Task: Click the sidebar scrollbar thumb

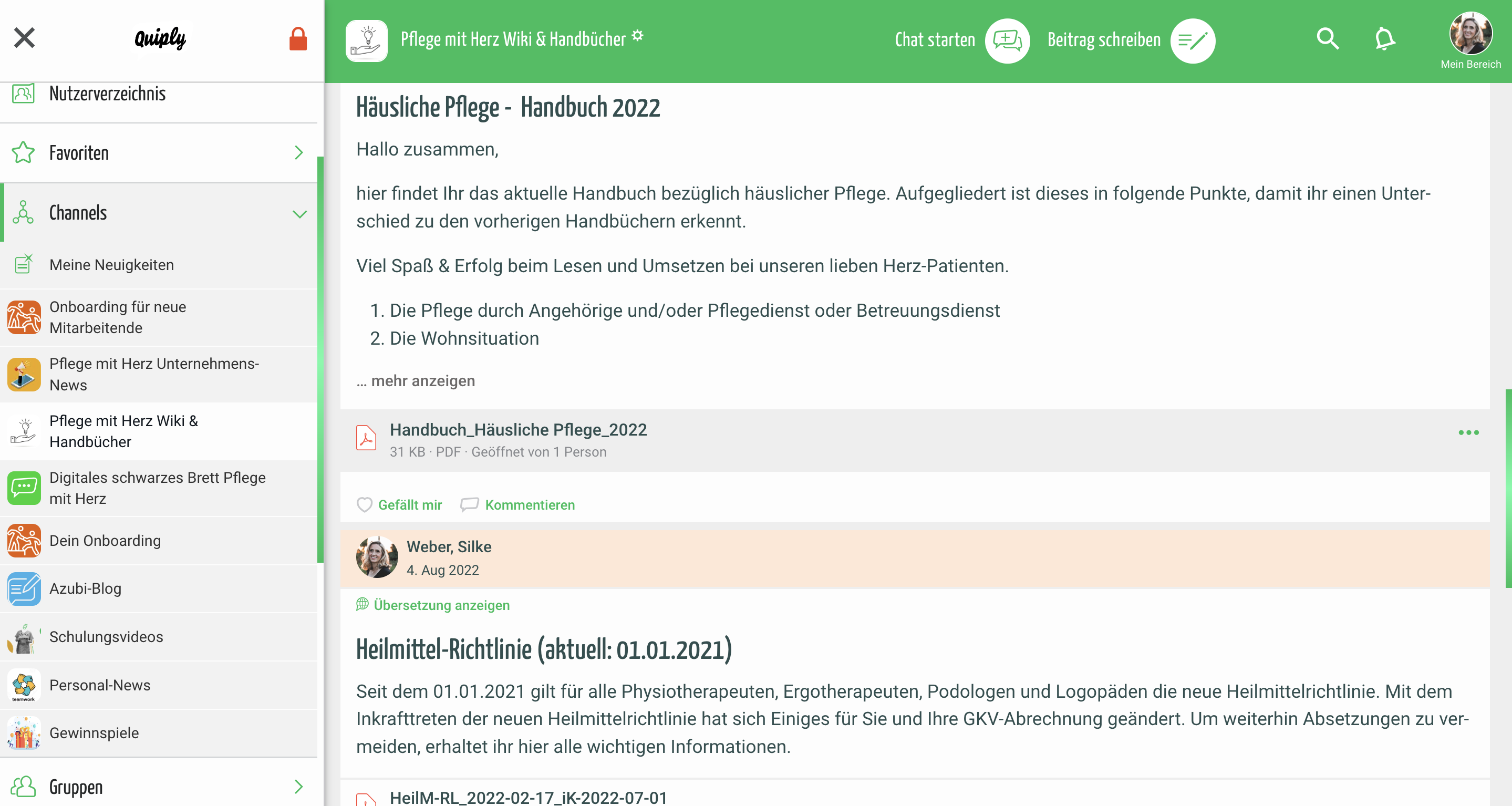Action: click(320, 359)
